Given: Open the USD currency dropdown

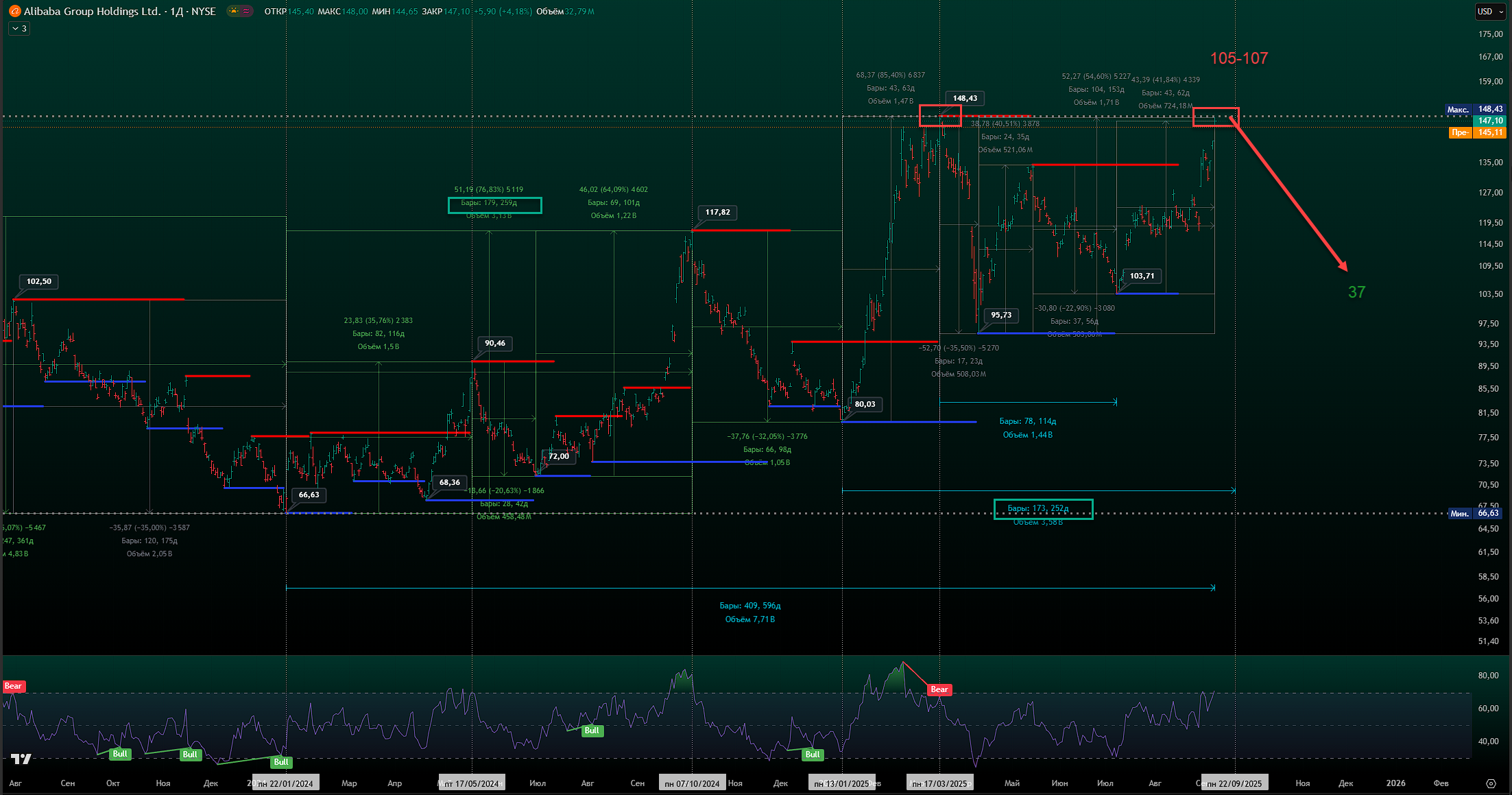Looking at the screenshot, I should [1489, 12].
